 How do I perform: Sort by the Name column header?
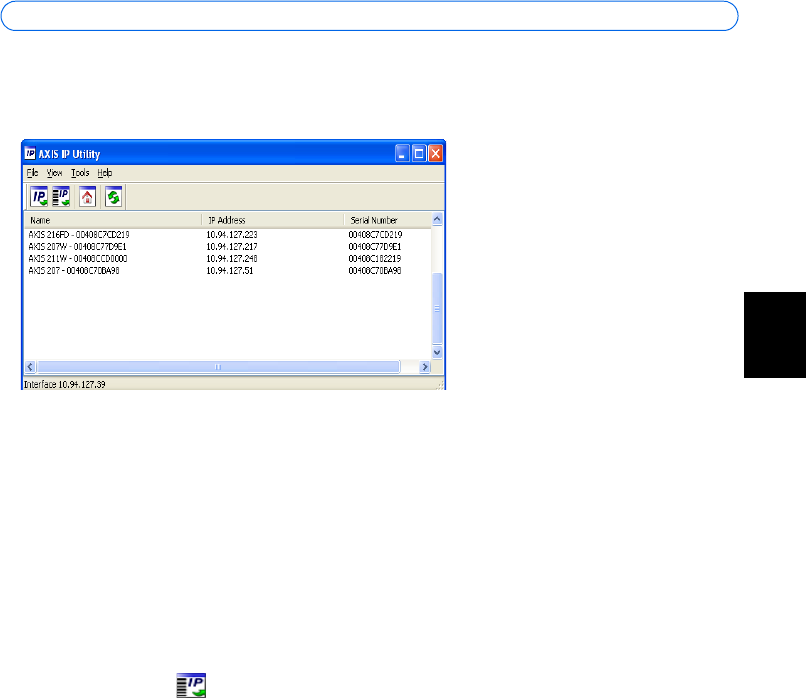[113, 220]
